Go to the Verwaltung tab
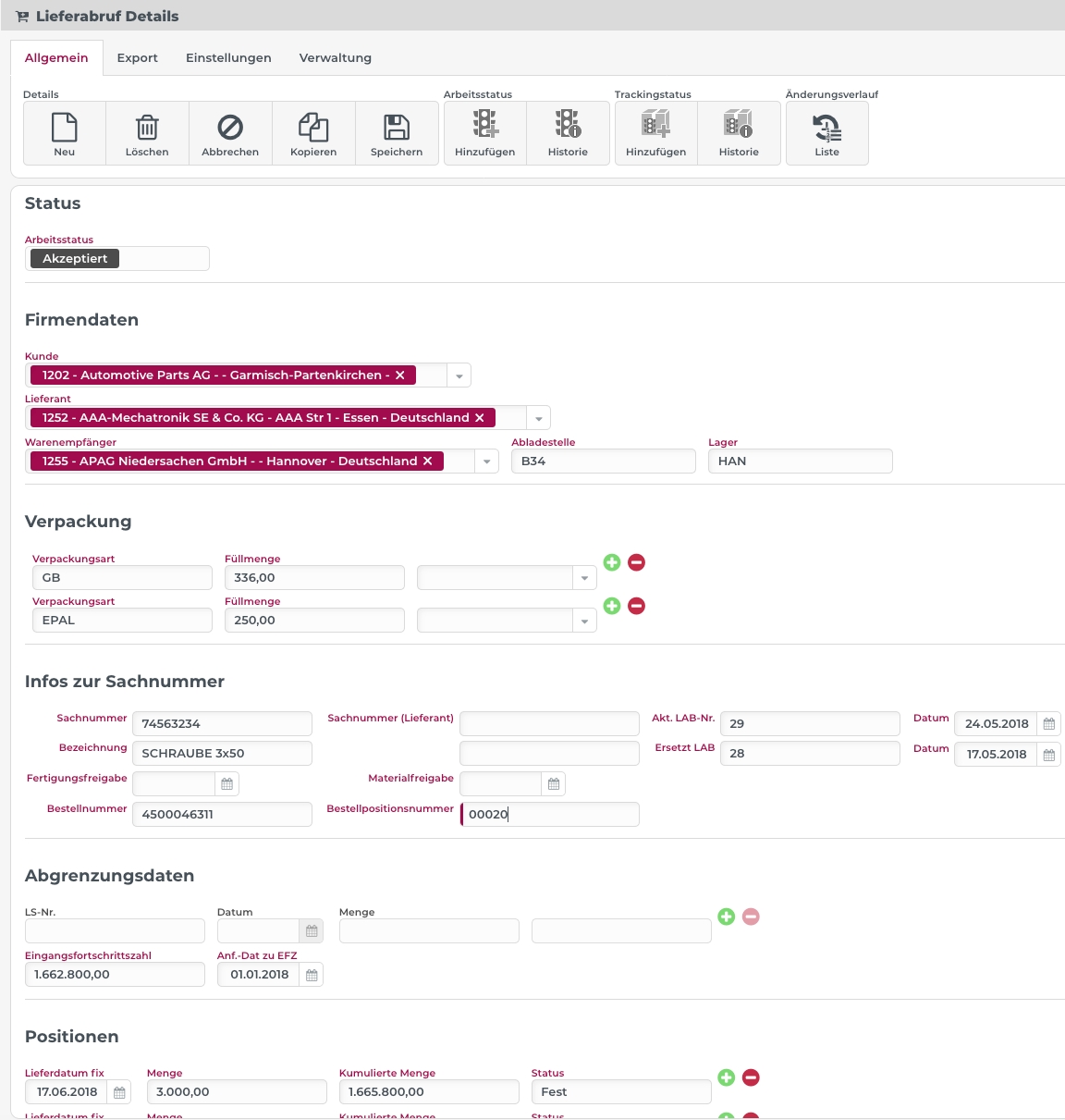The image size is (1065, 1120). point(335,57)
